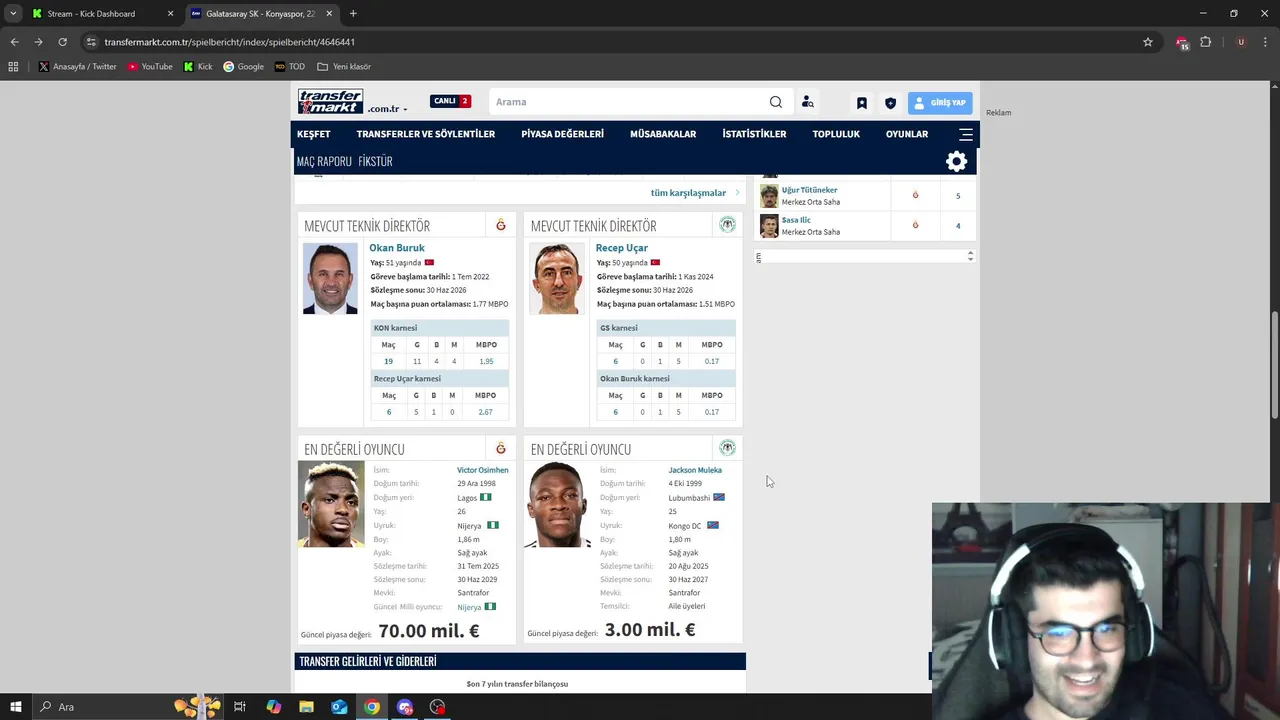Open TOPLULUK menu
The width and height of the screenshot is (1280, 720).
pos(836,134)
